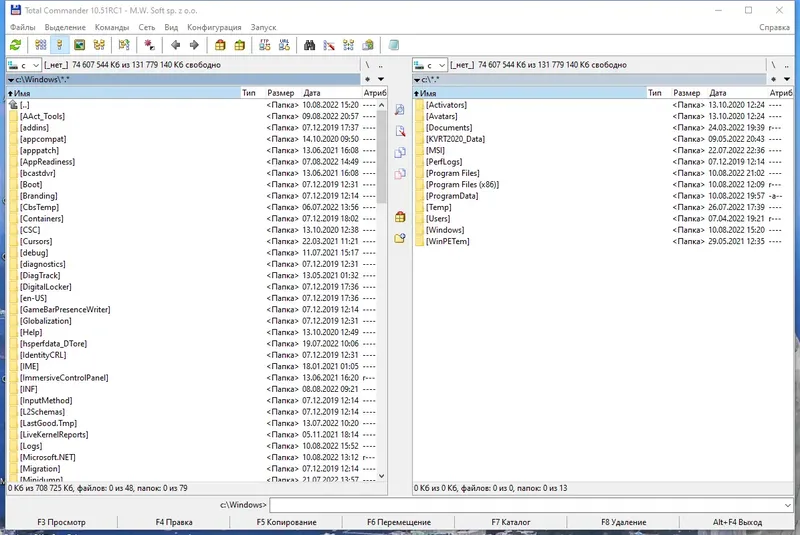Click the arrow before the c:\*.* path
Viewport: 800px width, 535px height.
tap(417, 80)
